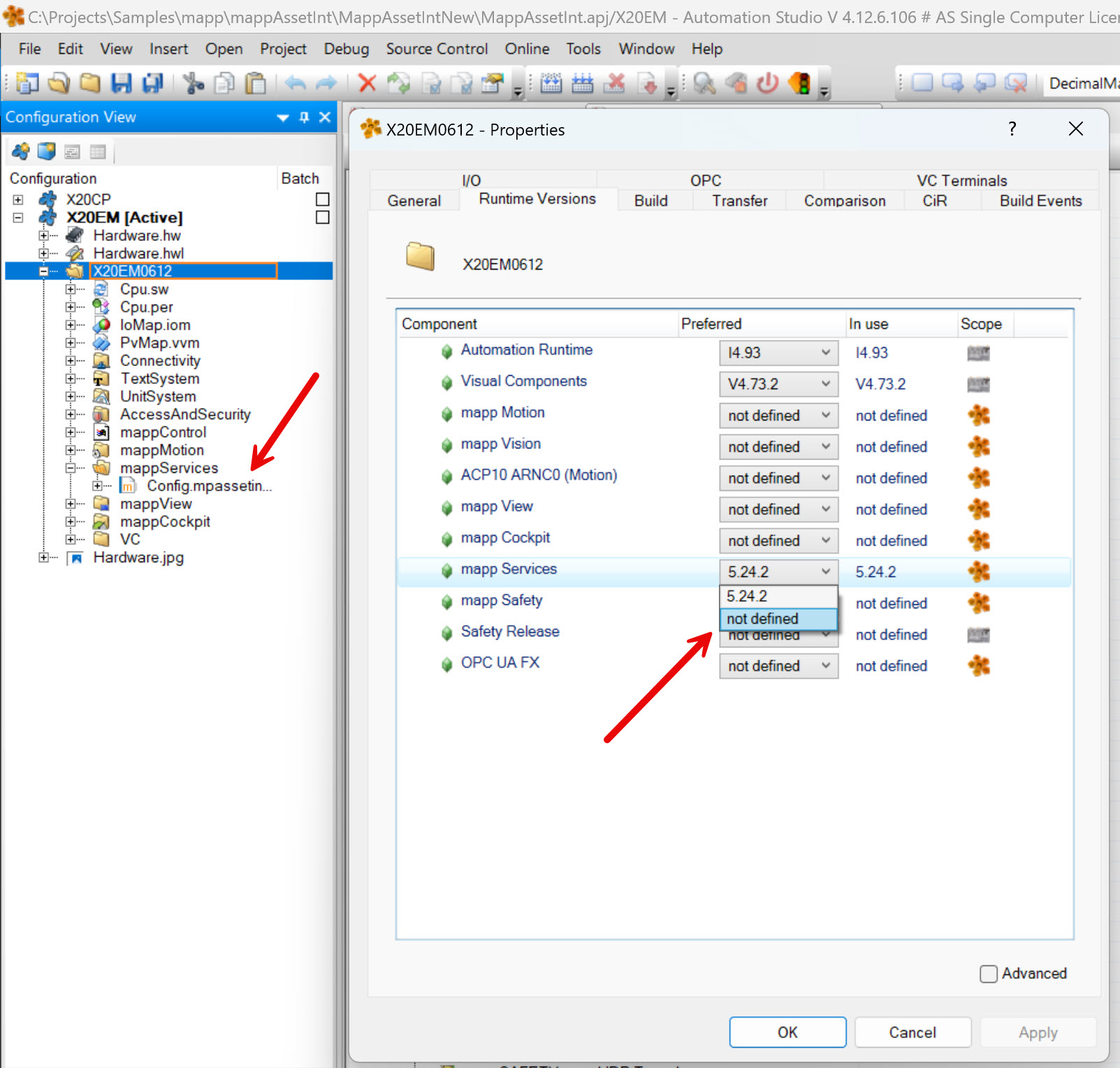Image resolution: width=1120 pixels, height=1068 pixels.
Task: Click the Open Project folder icon
Action: coord(59,83)
